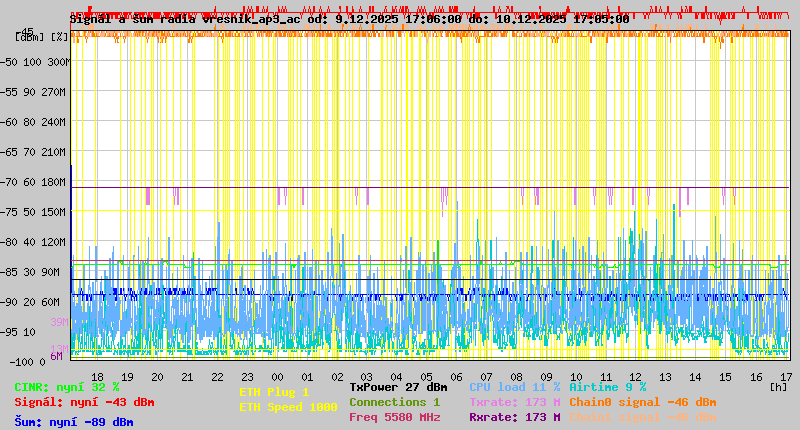This screenshot has width=800, height=430.
Task: Click the '-95' dBm y-axis label
Action: pos(9,333)
